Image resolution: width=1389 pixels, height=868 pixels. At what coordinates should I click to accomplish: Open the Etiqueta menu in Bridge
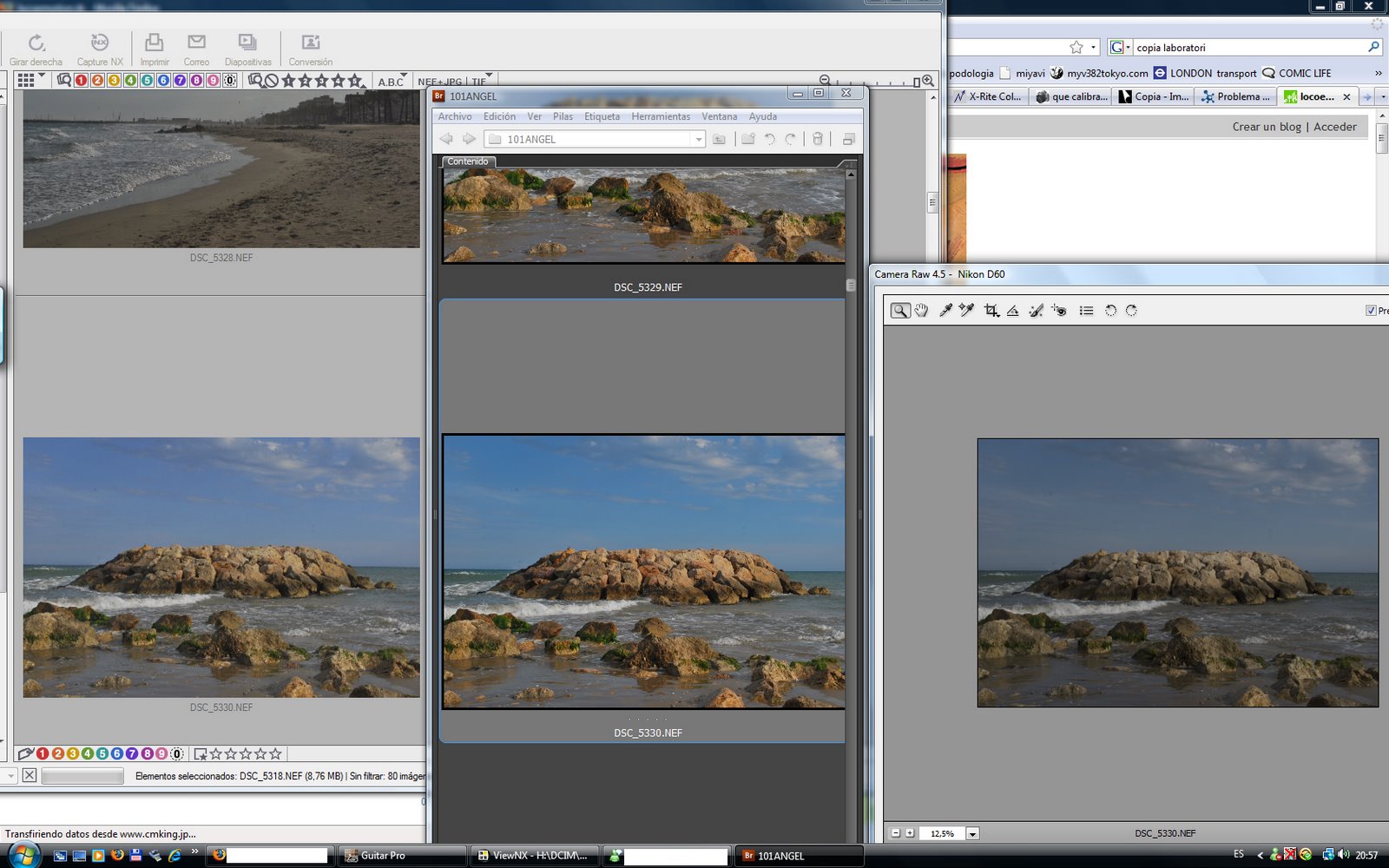tap(602, 116)
